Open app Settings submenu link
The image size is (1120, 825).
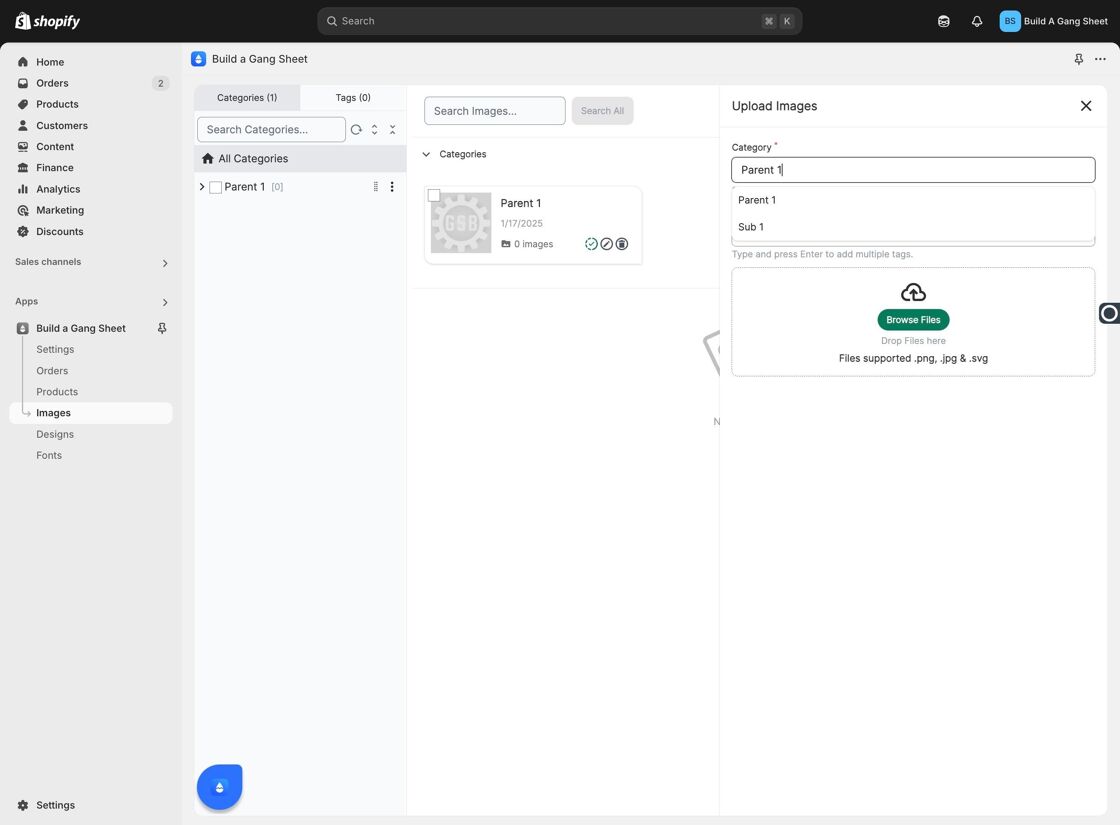(55, 349)
